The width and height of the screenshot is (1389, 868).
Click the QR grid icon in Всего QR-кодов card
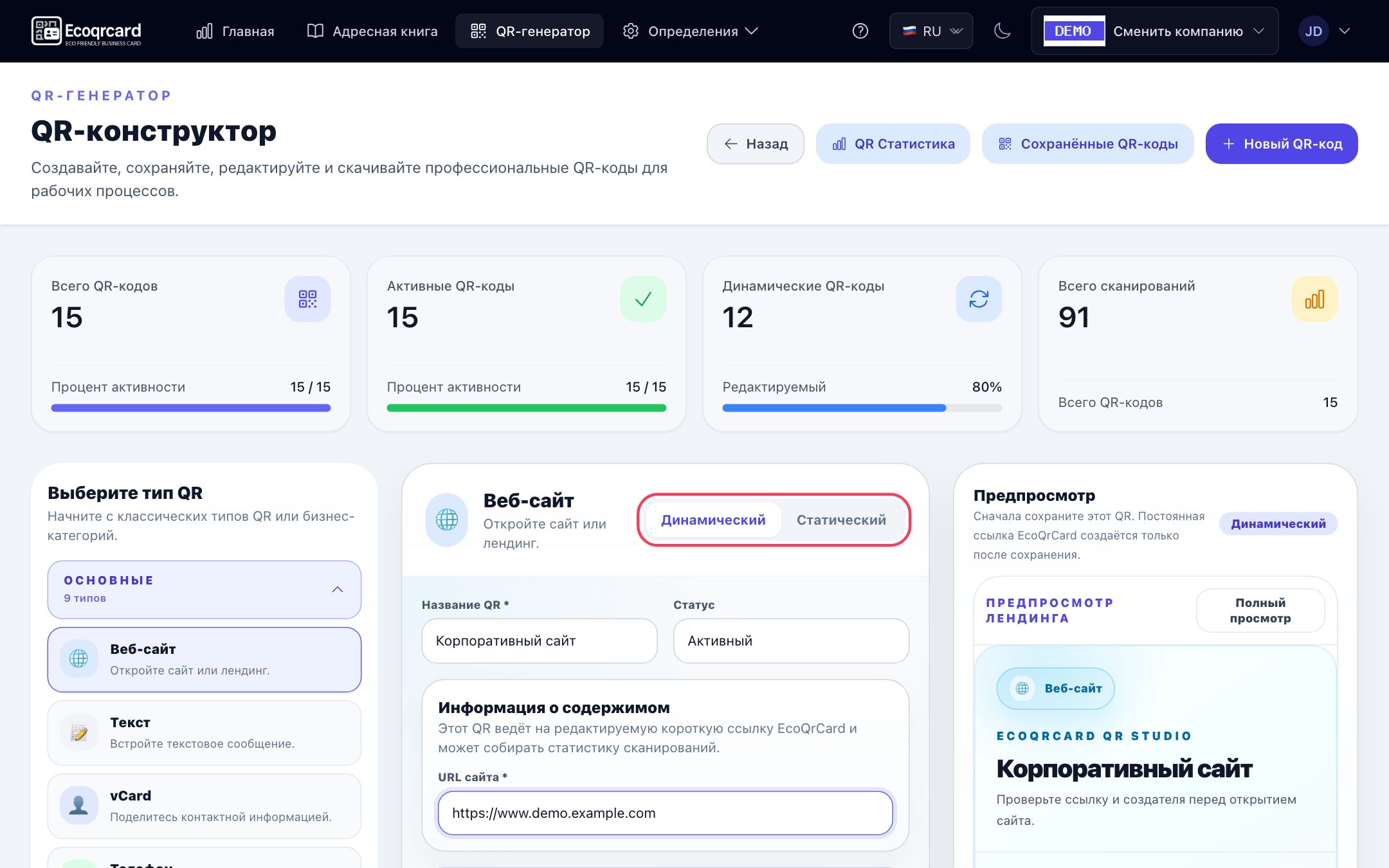click(x=307, y=299)
